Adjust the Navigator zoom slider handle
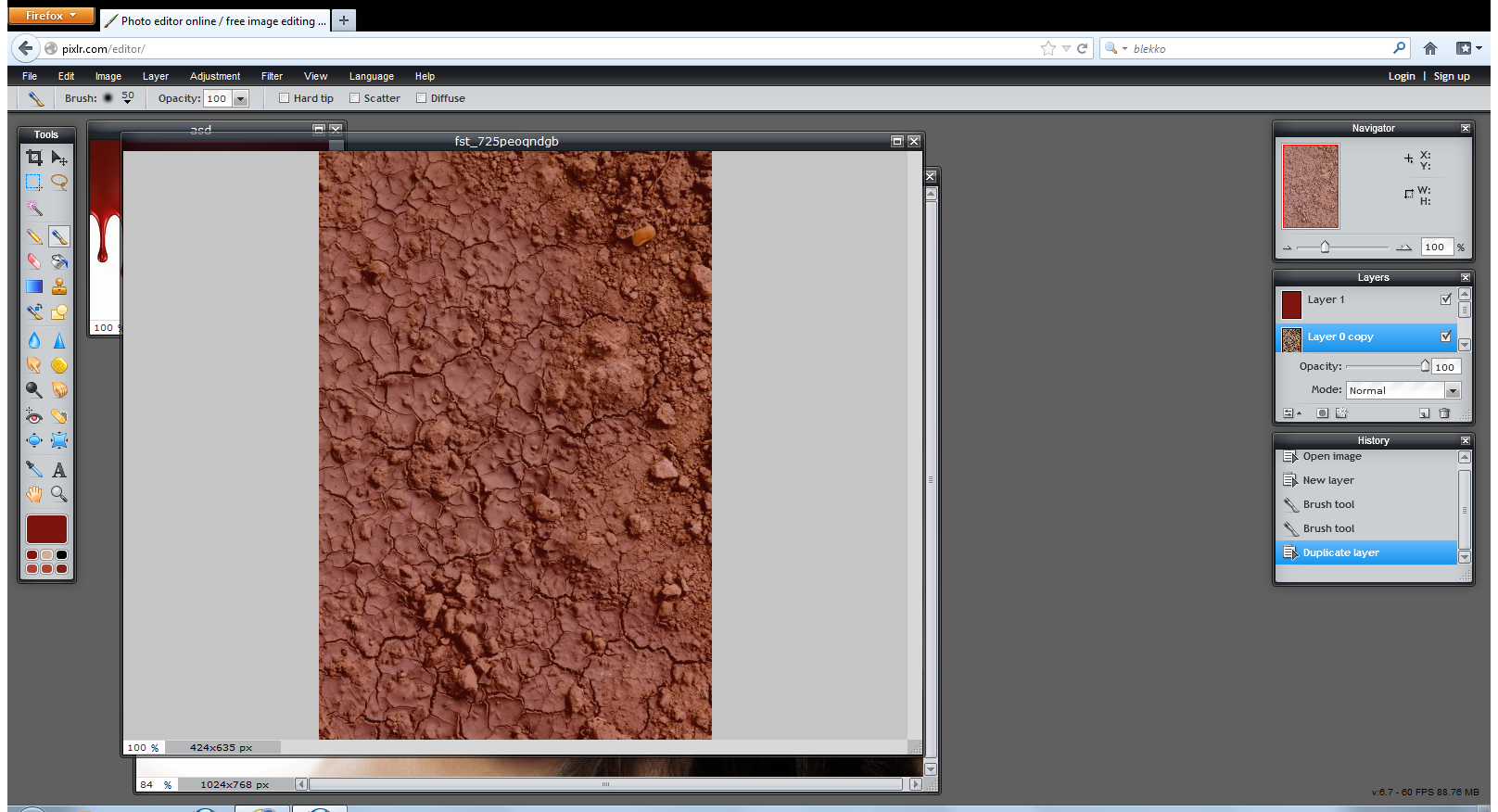The image size is (1498, 812). tap(1325, 247)
